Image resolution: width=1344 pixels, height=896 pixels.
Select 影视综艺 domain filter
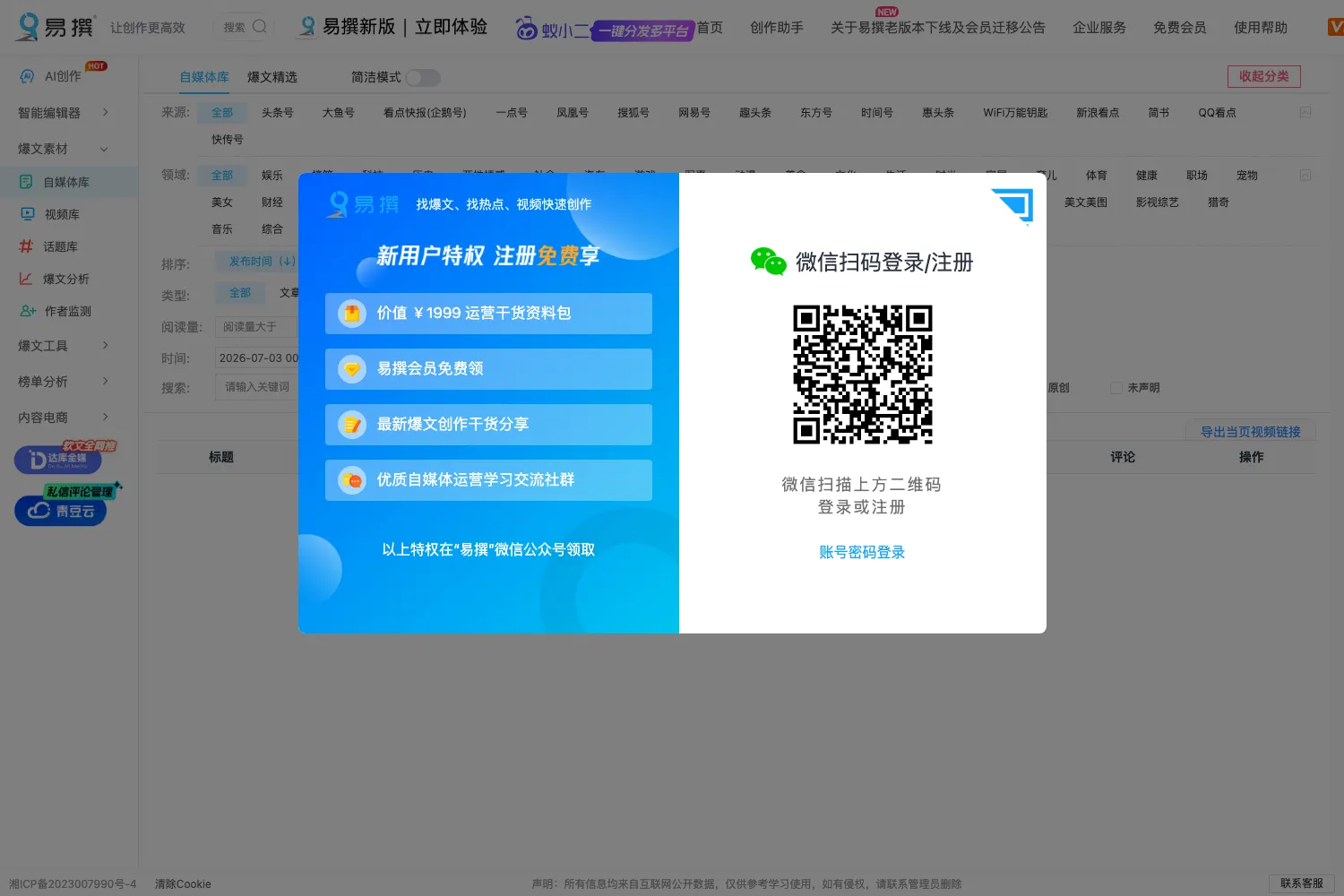(x=1158, y=202)
